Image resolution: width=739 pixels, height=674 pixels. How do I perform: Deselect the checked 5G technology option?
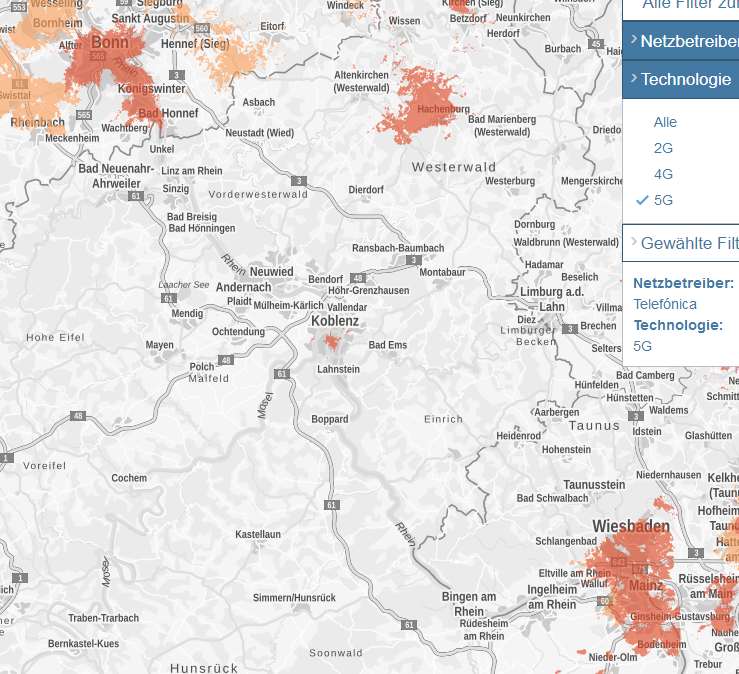(x=663, y=200)
